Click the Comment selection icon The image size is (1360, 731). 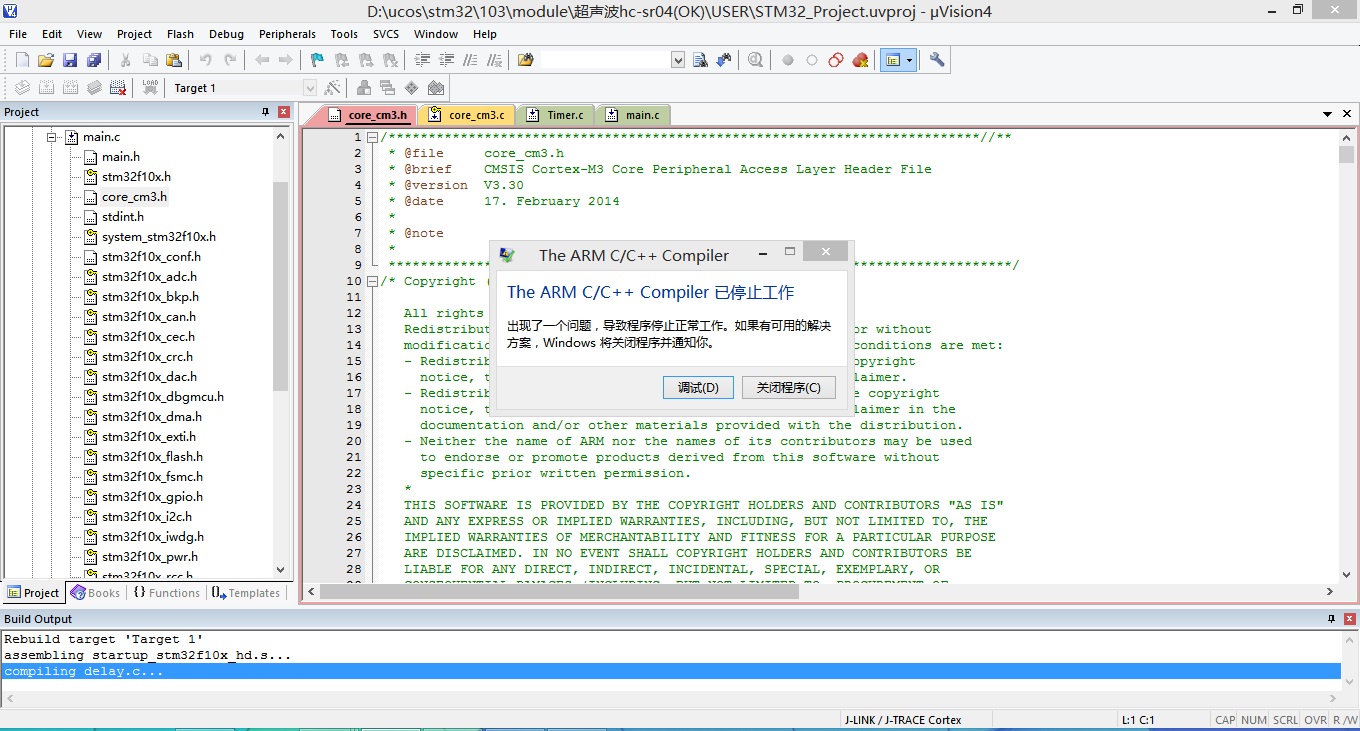(x=470, y=60)
